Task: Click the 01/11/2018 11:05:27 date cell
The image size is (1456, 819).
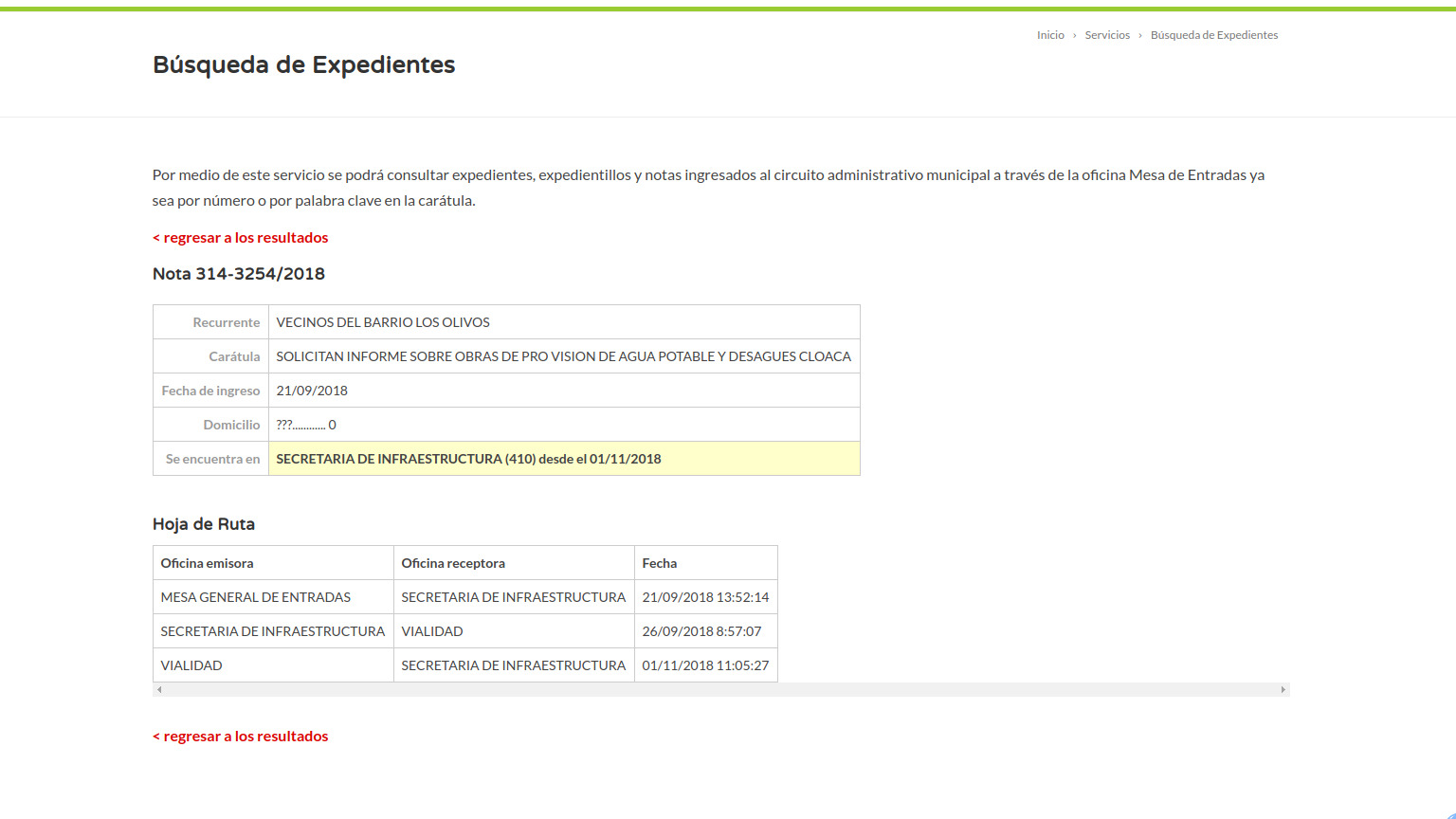Action: 705,665
